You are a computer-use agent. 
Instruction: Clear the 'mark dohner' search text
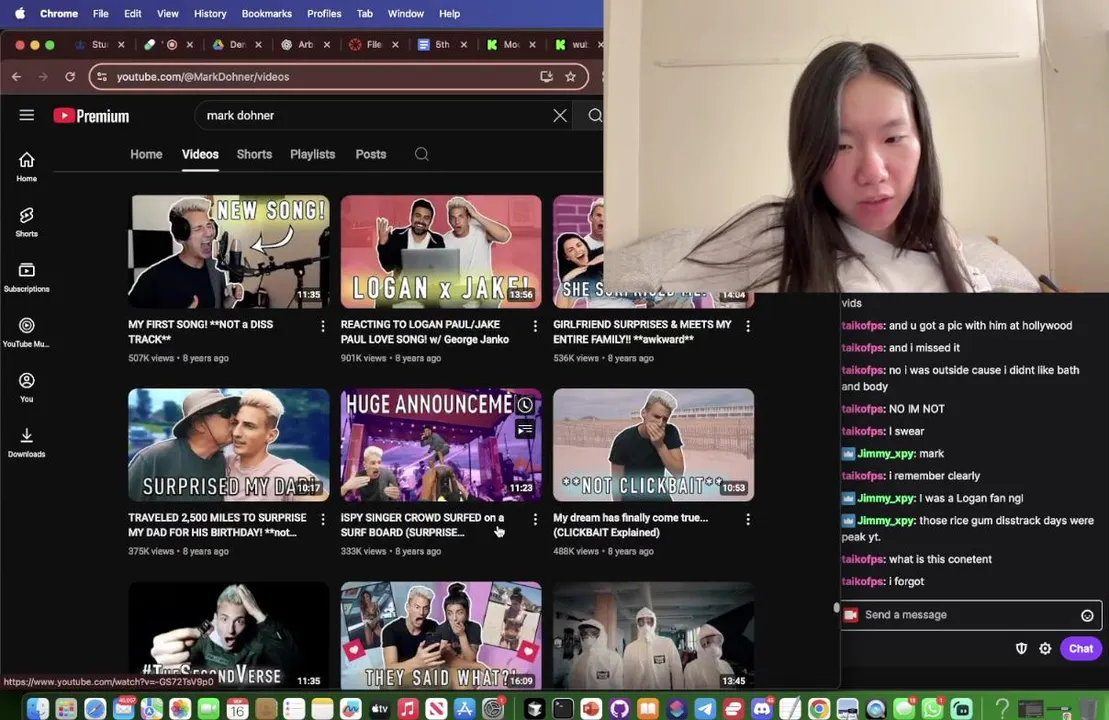tap(559, 115)
